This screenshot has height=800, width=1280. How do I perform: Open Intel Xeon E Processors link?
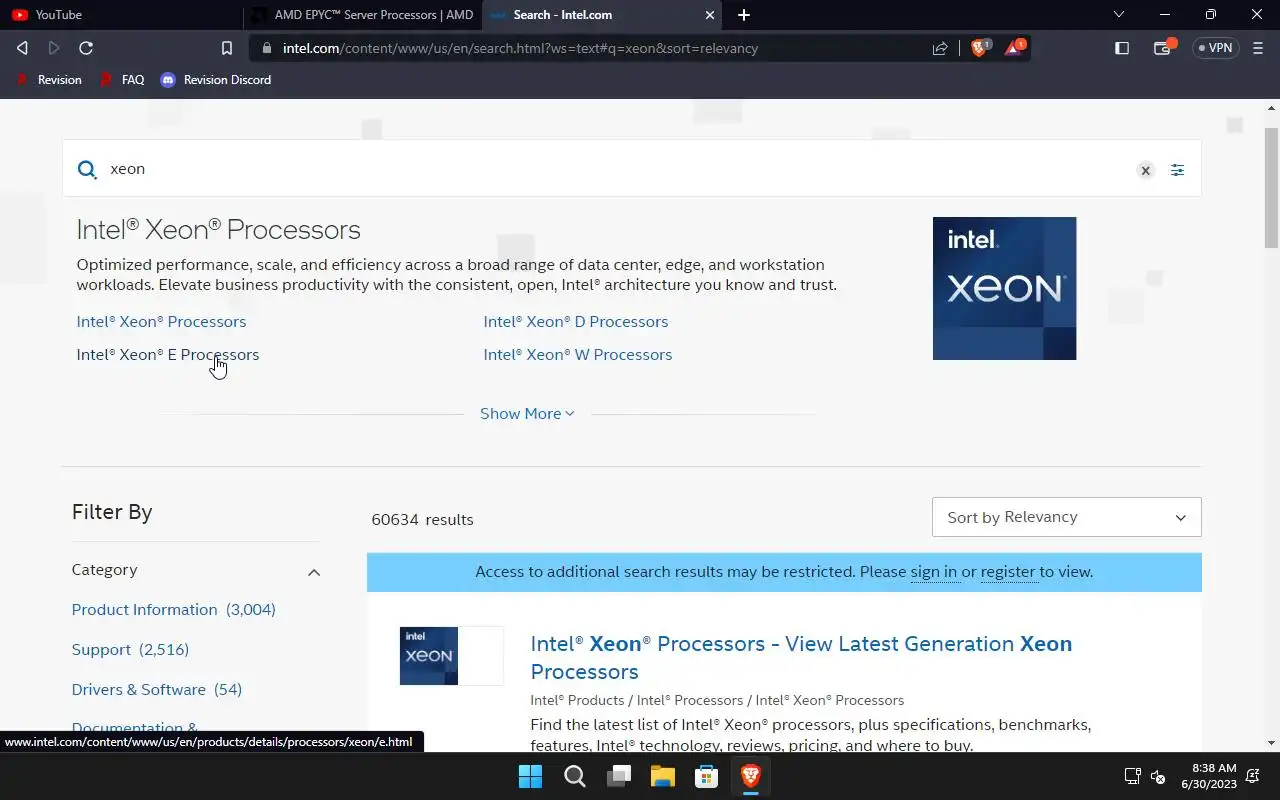(x=168, y=355)
